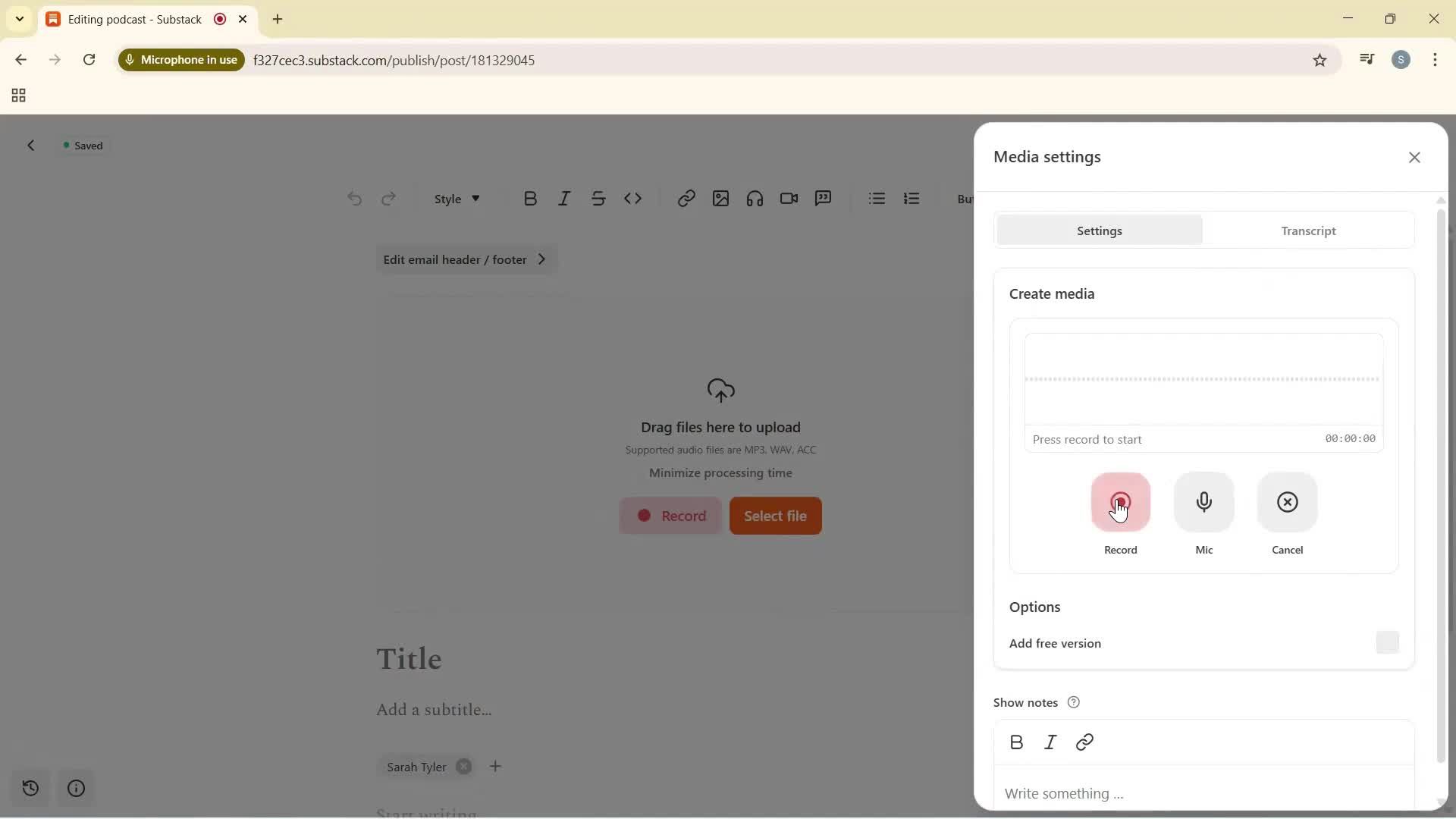Cancel the media recording

click(x=1287, y=503)
